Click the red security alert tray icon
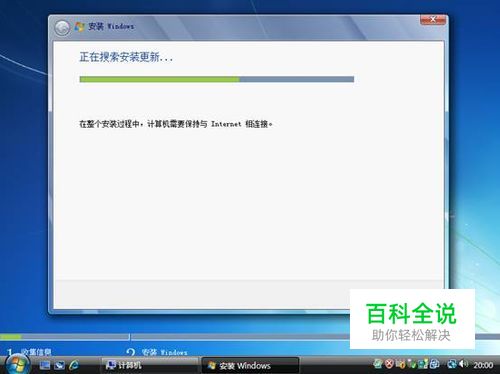 pos(389,364)
